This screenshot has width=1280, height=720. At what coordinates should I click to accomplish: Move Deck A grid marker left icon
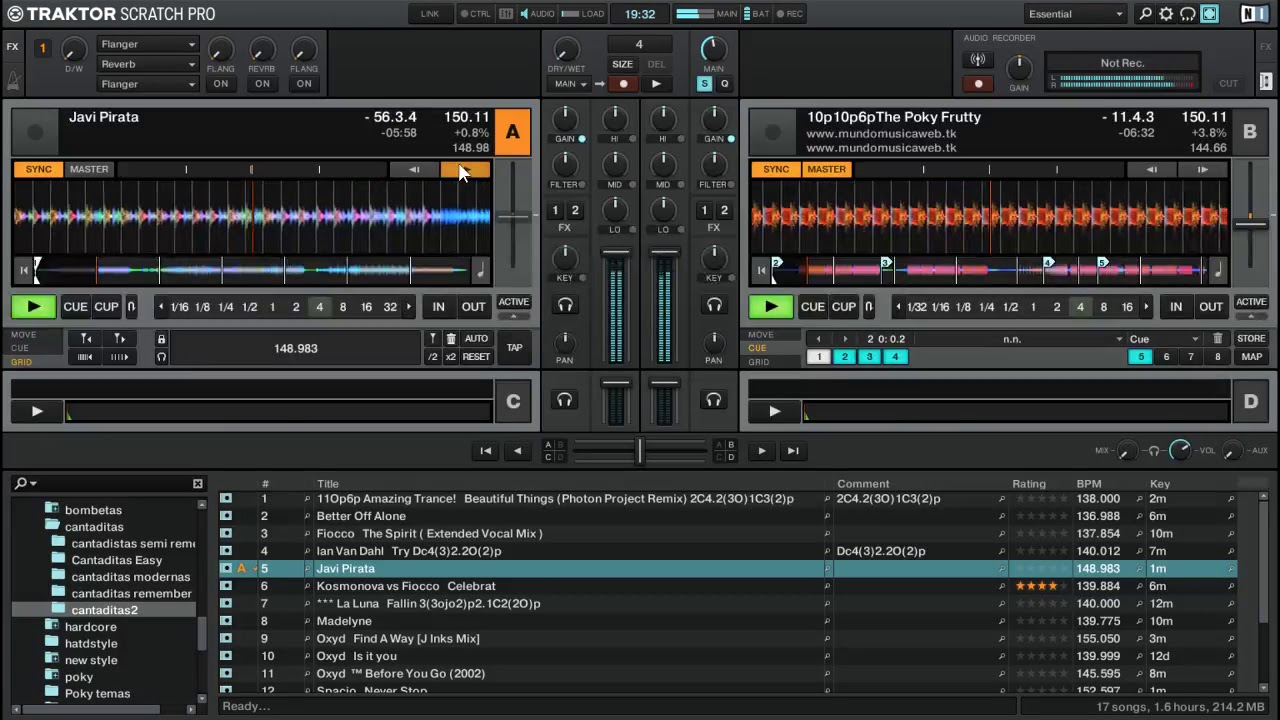(x=87, y=339)
